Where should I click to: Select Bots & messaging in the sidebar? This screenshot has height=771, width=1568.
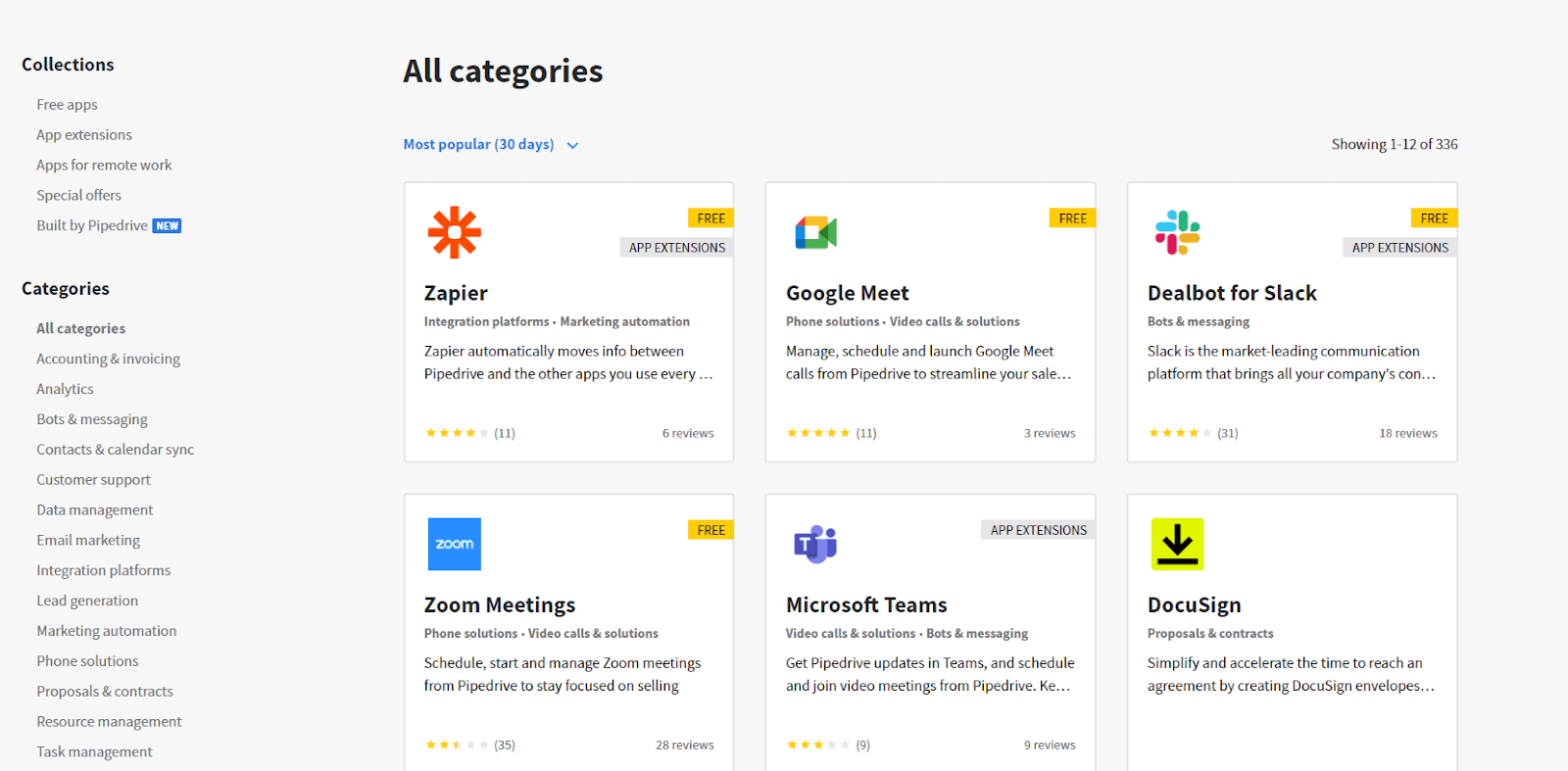point(92,419)
